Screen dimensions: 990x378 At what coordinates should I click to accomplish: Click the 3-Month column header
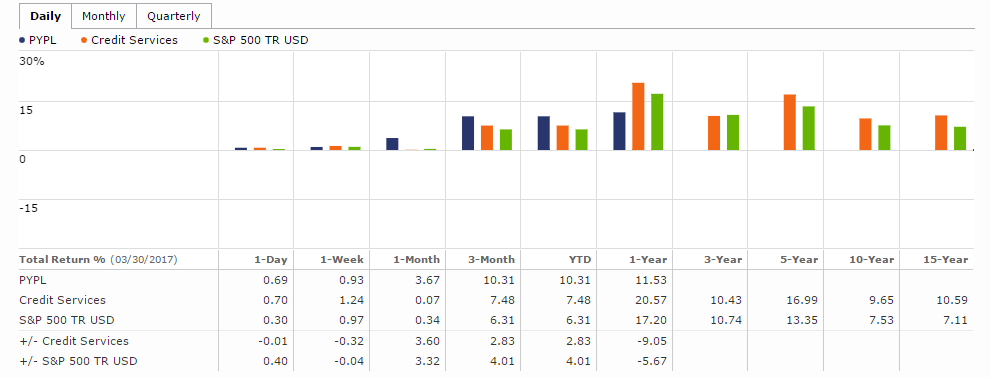(x=492, y=259)
